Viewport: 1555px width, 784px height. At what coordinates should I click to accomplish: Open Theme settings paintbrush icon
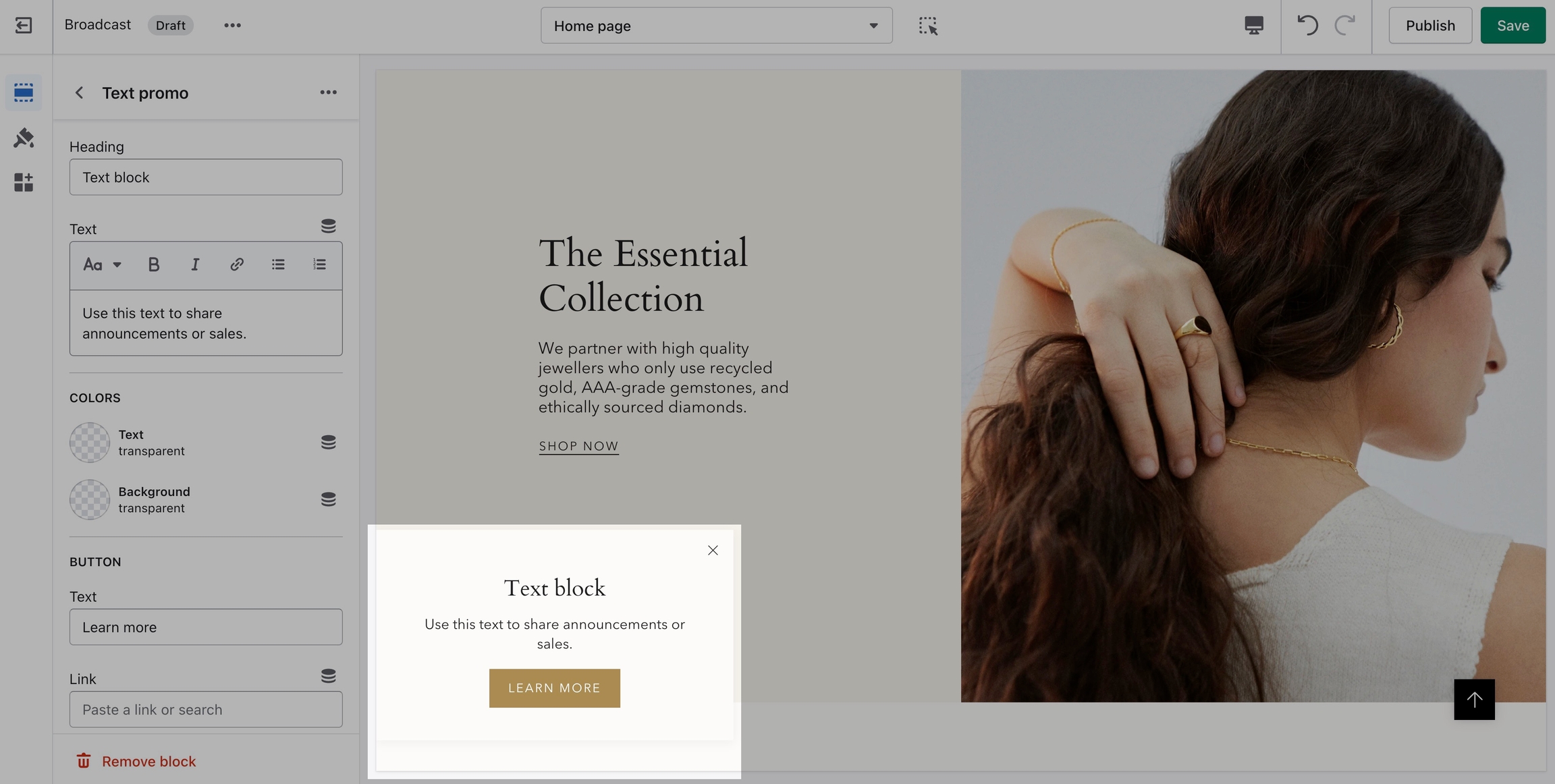(24, 138)
